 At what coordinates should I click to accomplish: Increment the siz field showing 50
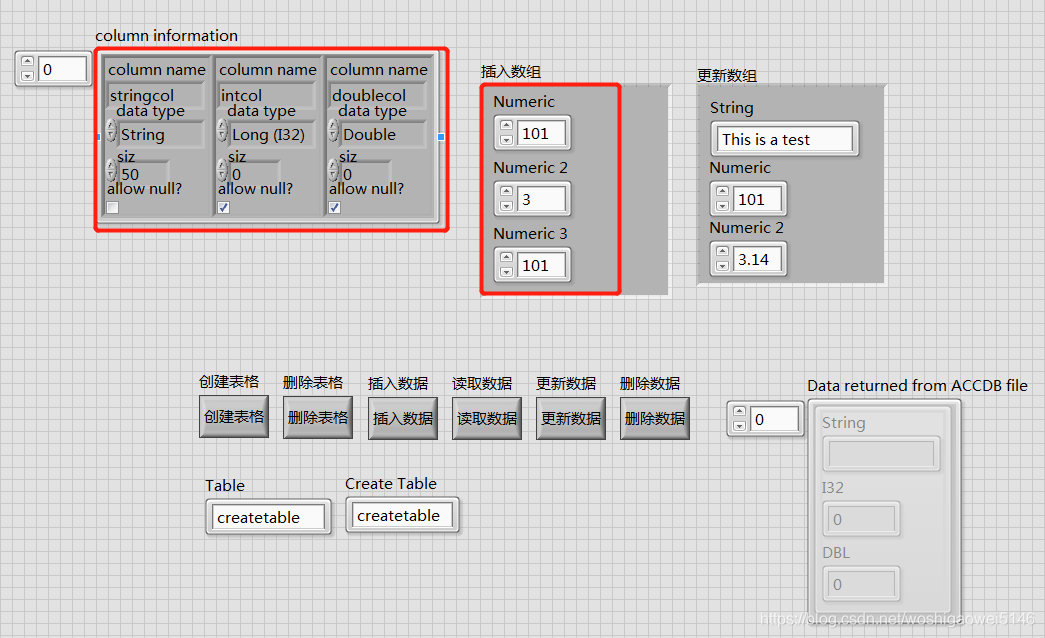(x=110, y=164)
